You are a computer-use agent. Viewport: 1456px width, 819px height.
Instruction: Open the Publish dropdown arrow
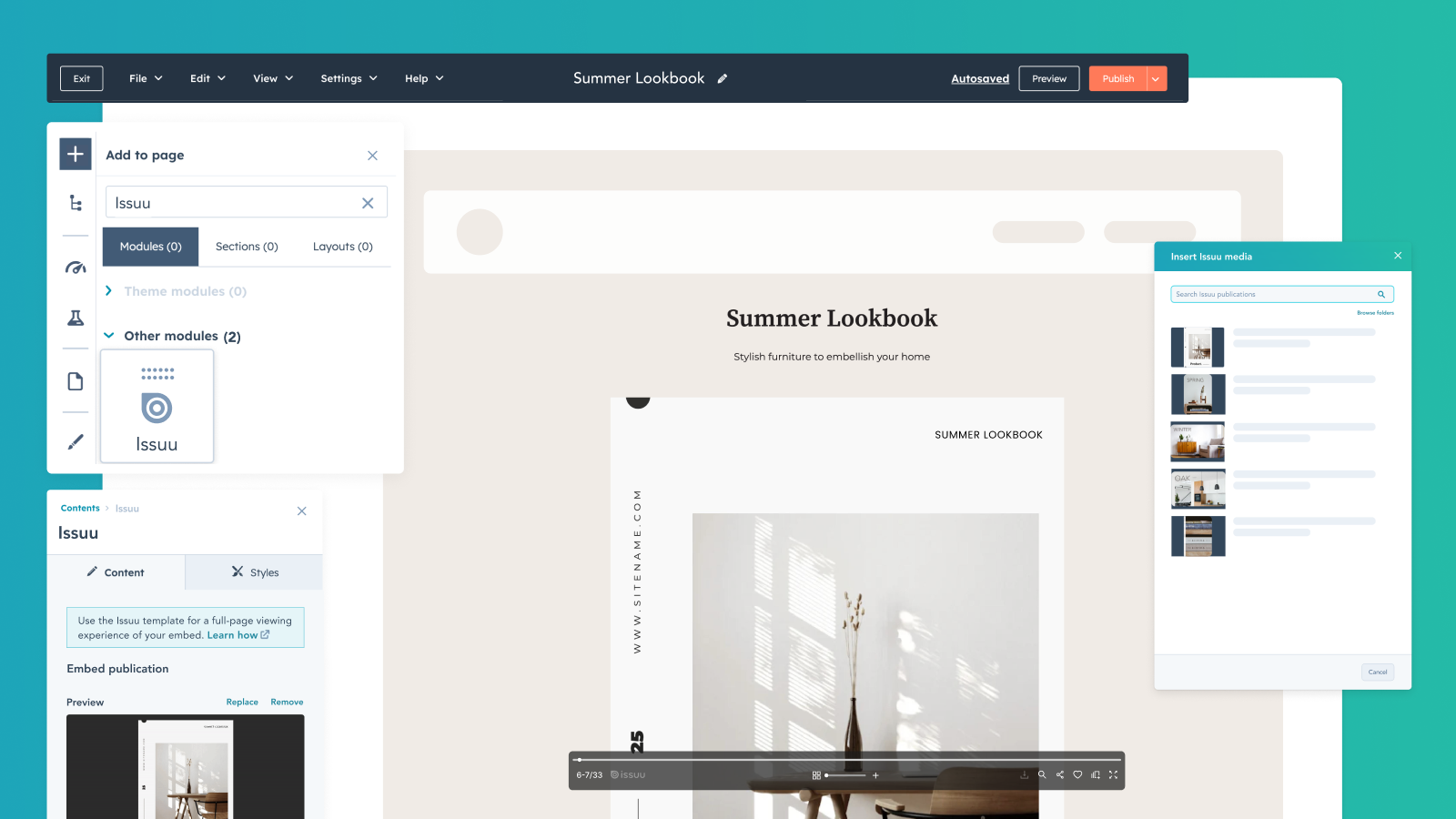(1156, 79)
